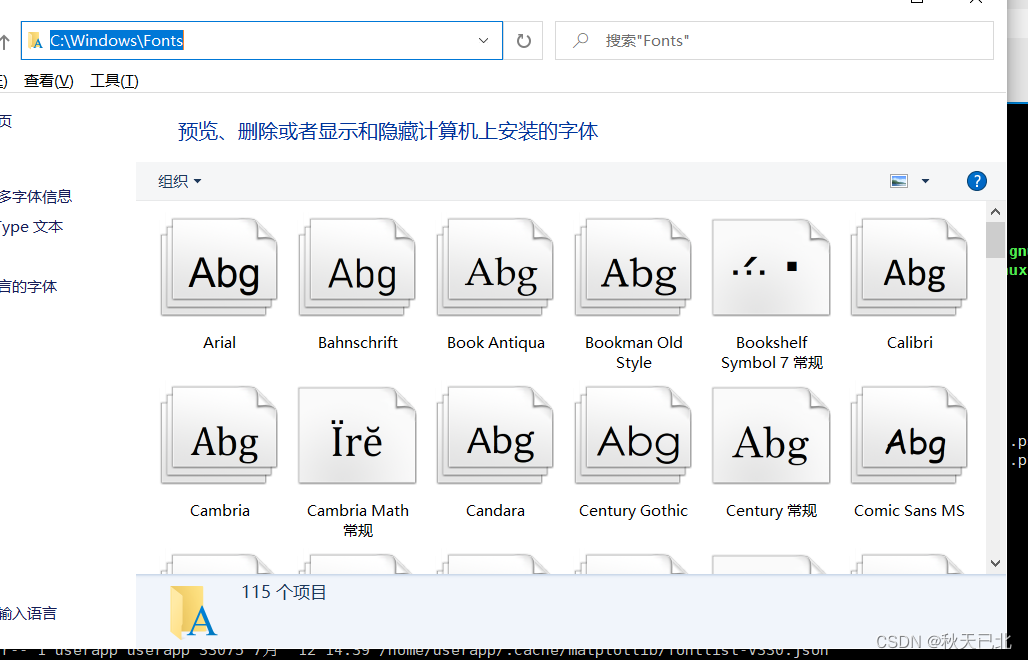1028x660 pixels.
Task: Select the Bookshelf Symbol 7 font icon
Action: point(772,267)
